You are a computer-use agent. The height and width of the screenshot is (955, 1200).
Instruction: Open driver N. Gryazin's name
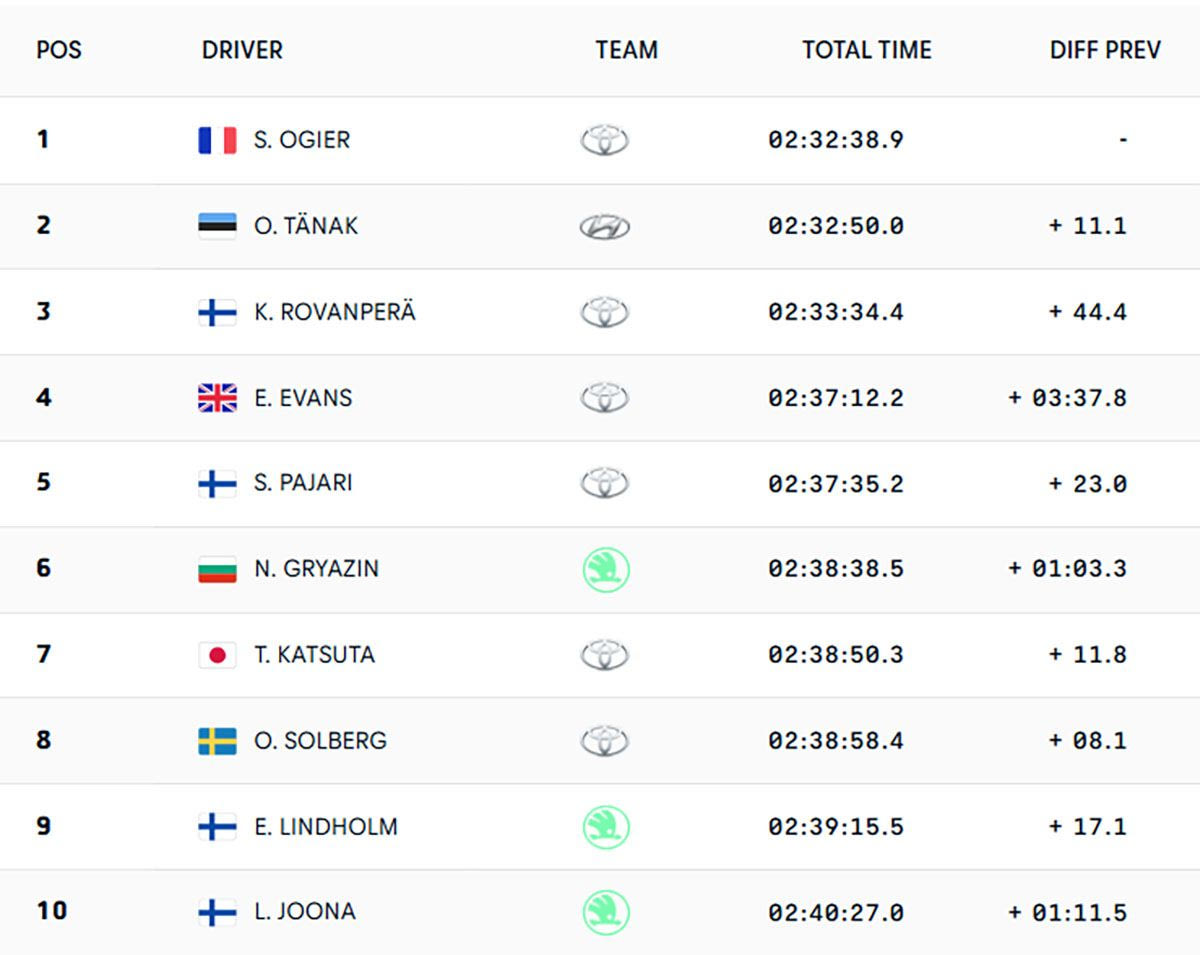[x=316, y=569]
